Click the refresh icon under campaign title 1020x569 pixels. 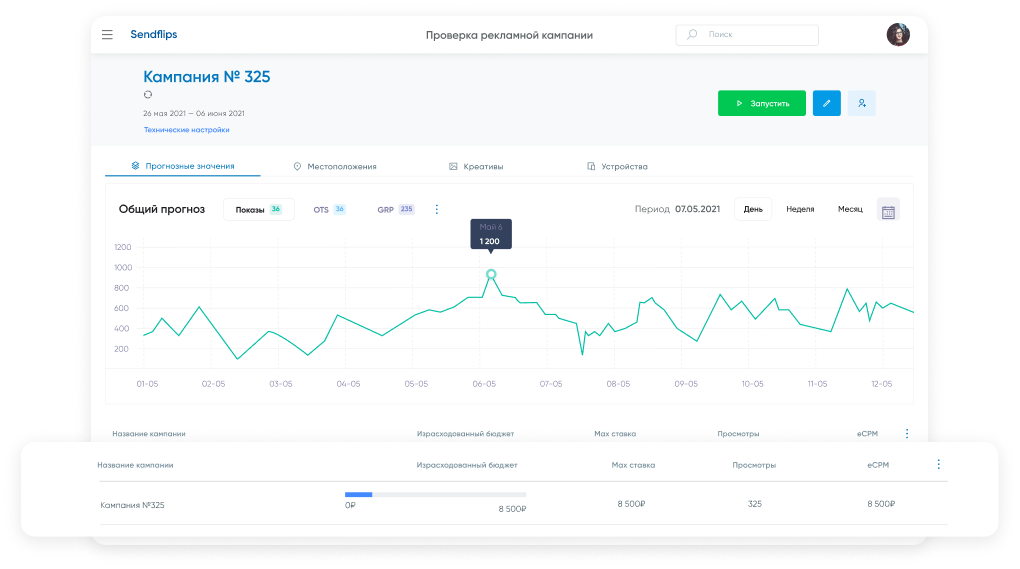148,95
